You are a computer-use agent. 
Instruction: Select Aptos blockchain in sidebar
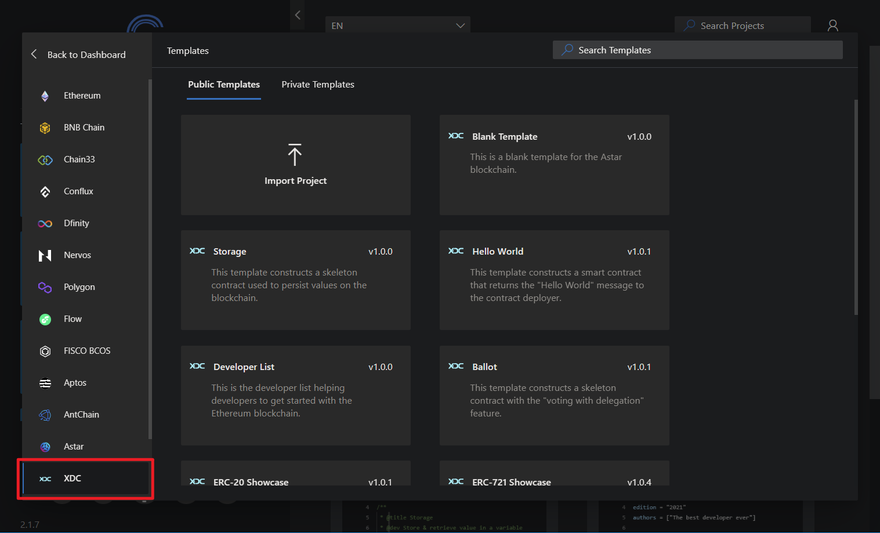pyautogui.click(x=85, y=383)
